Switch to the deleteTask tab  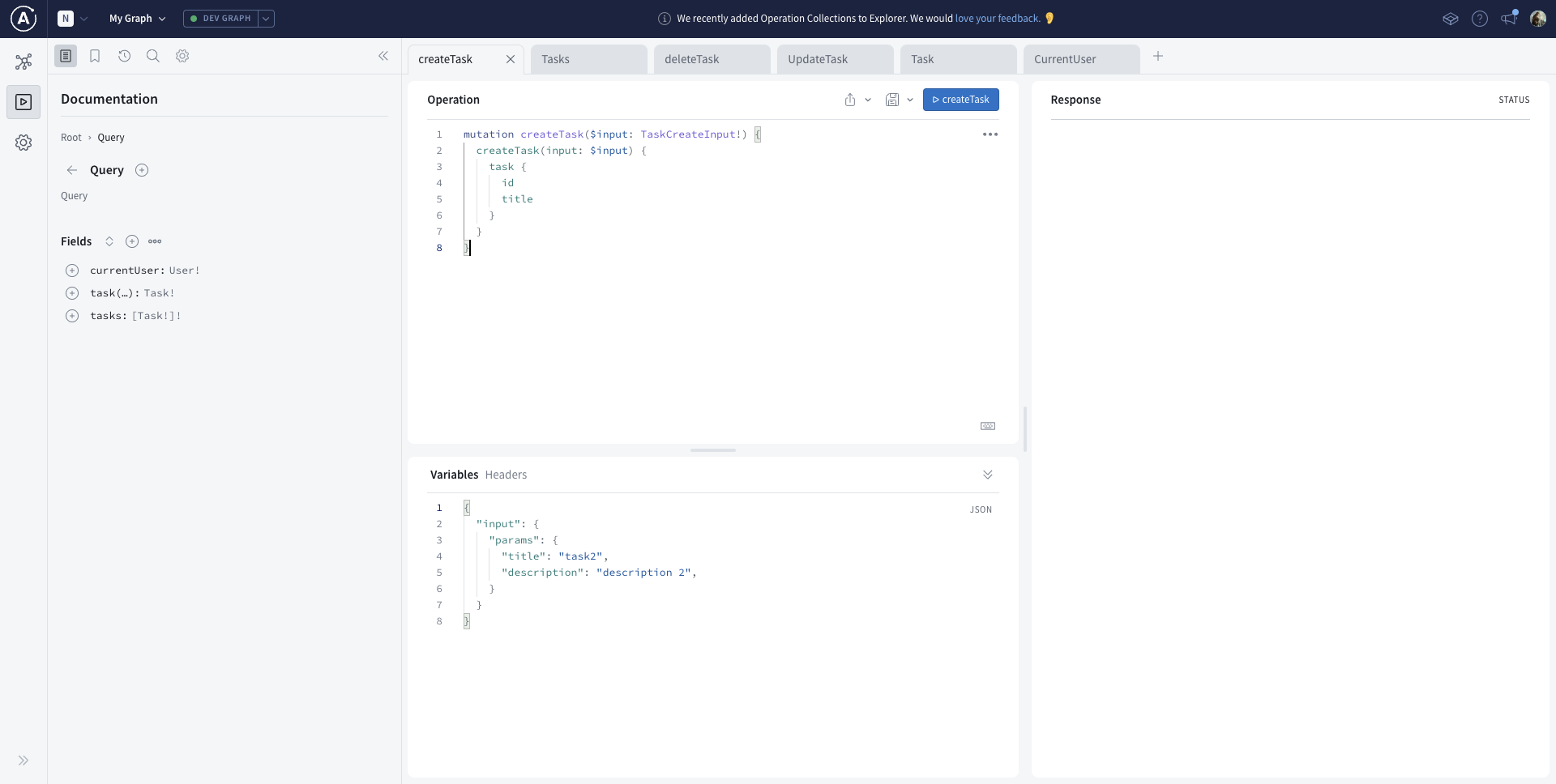tap(691, 58)
